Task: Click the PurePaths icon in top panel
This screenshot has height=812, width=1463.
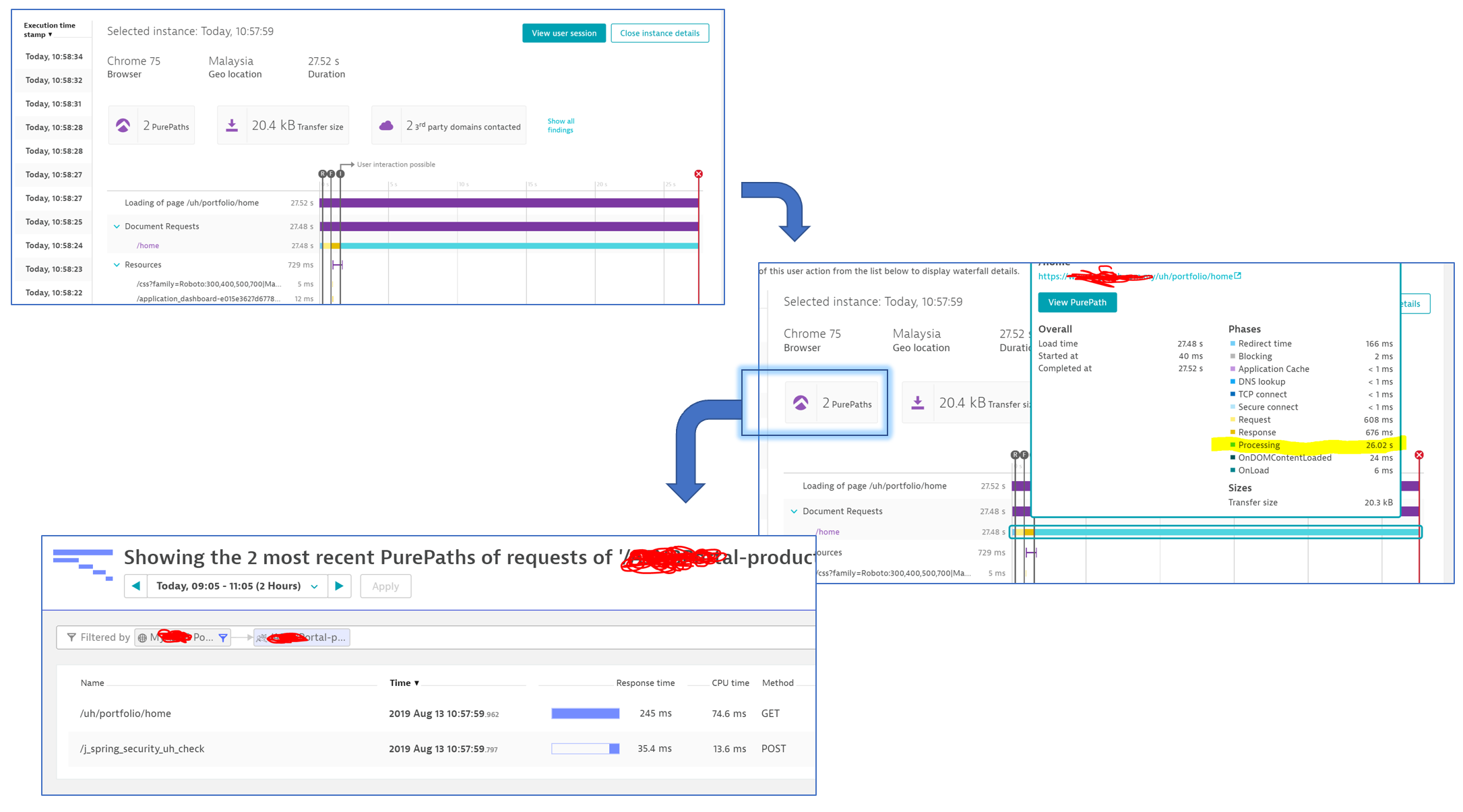Action: pos(123,125)
